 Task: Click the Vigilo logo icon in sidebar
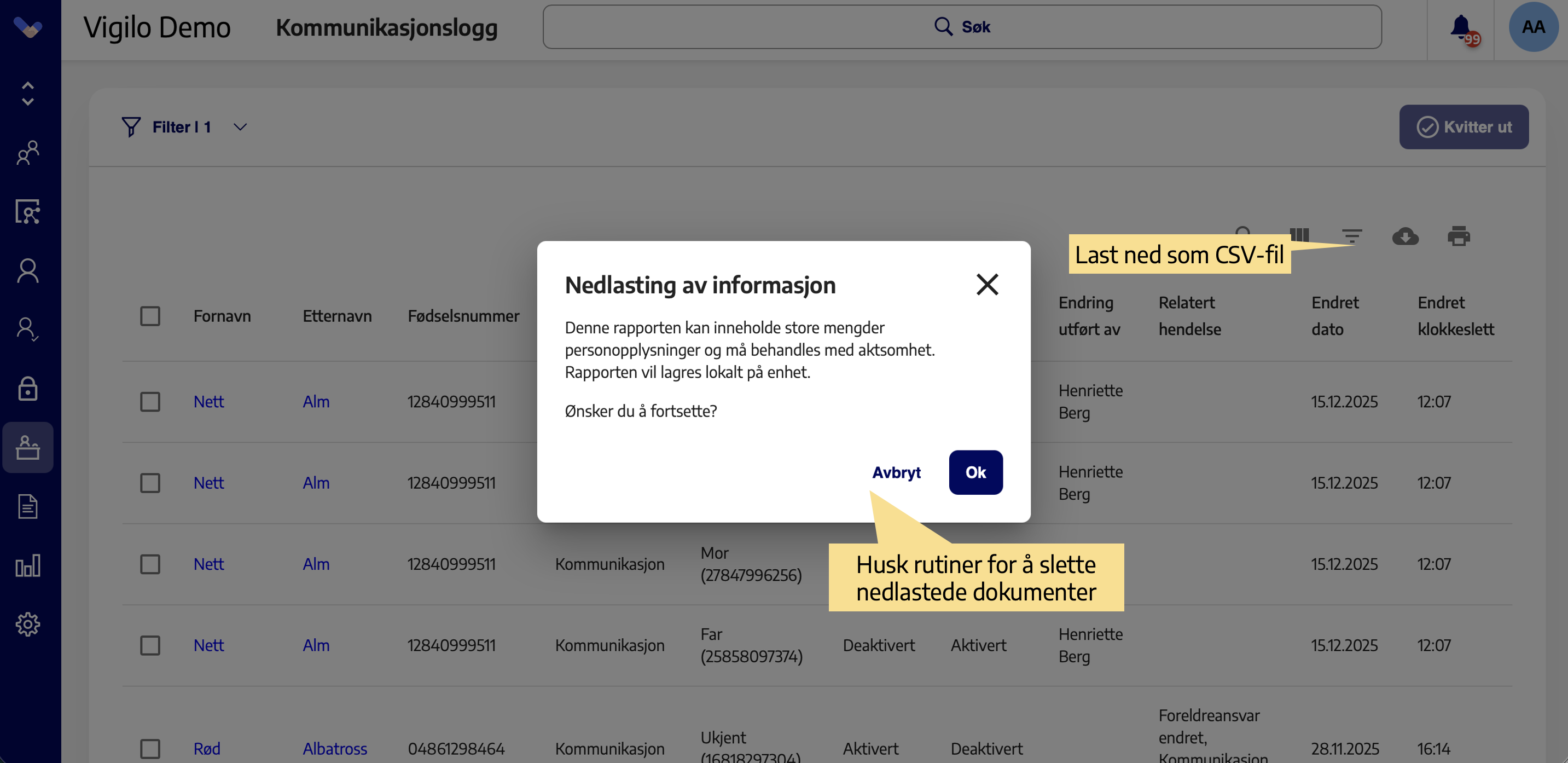click(28, 27)
